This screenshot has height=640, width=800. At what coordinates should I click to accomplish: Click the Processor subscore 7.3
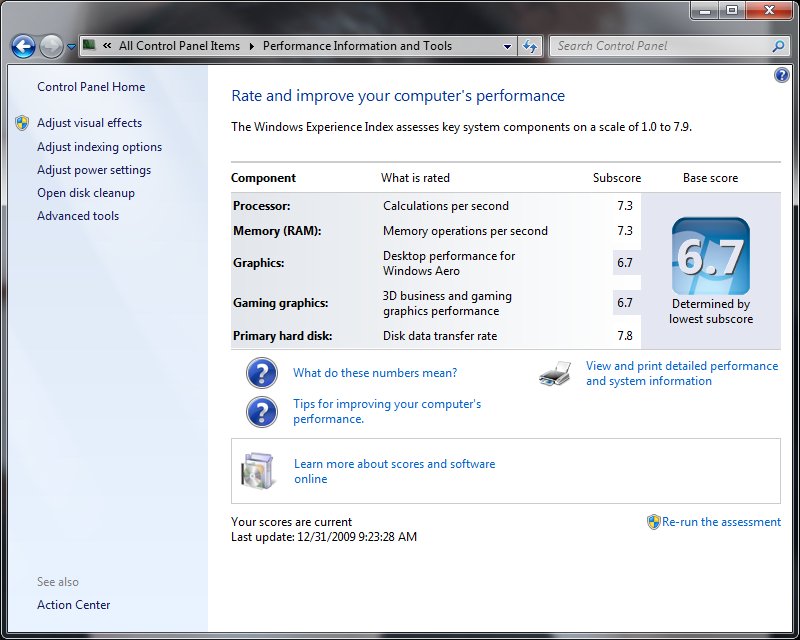click(625, 206)
